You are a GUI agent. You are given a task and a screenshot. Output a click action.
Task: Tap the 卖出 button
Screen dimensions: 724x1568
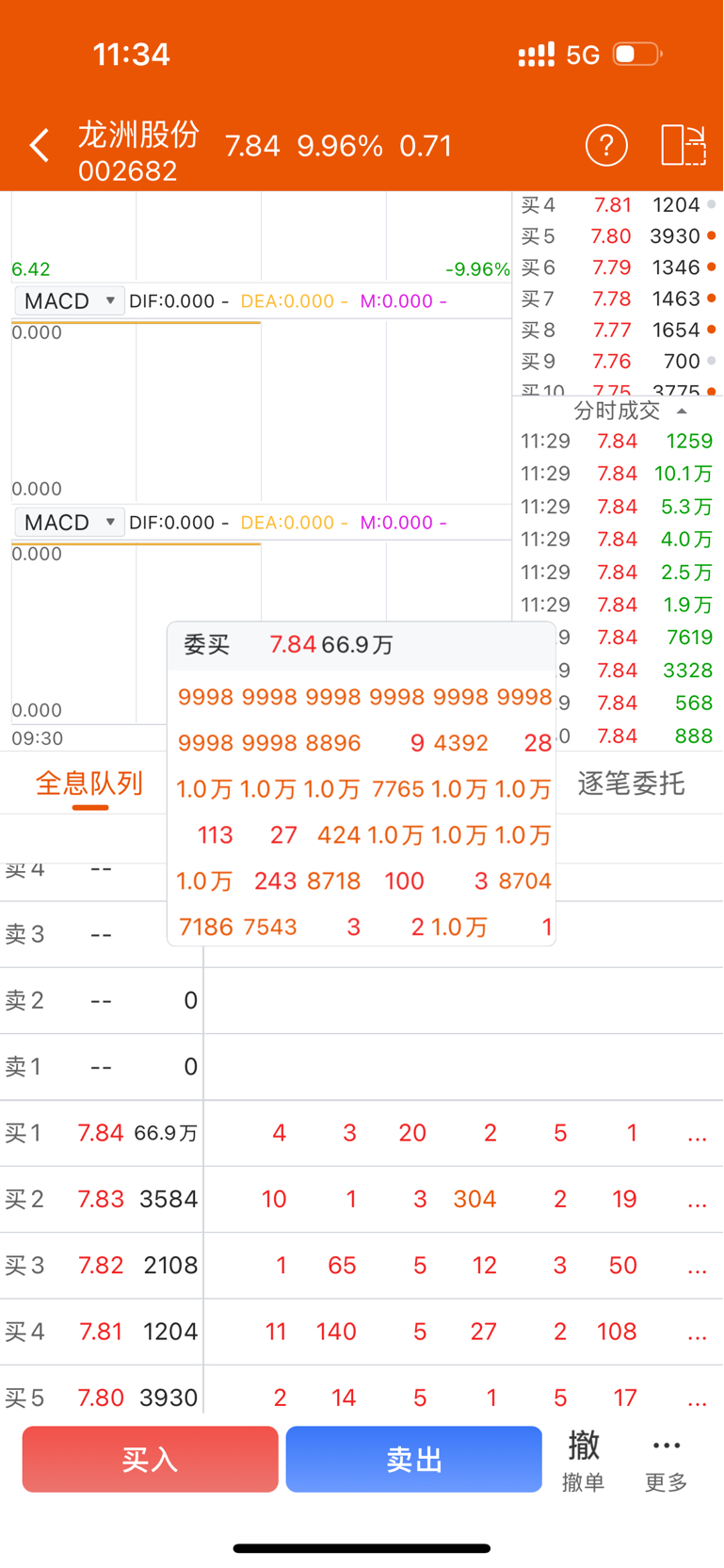click(414, 1460)
